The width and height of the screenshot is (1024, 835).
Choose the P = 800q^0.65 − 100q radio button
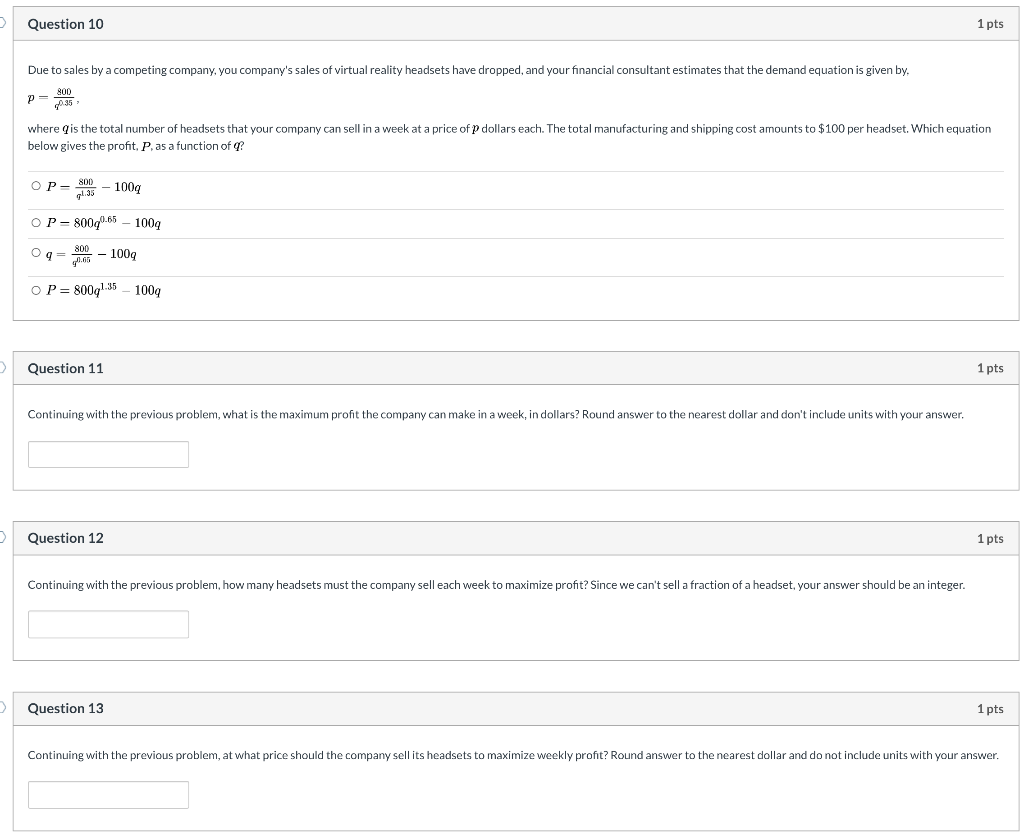point(36,223)
